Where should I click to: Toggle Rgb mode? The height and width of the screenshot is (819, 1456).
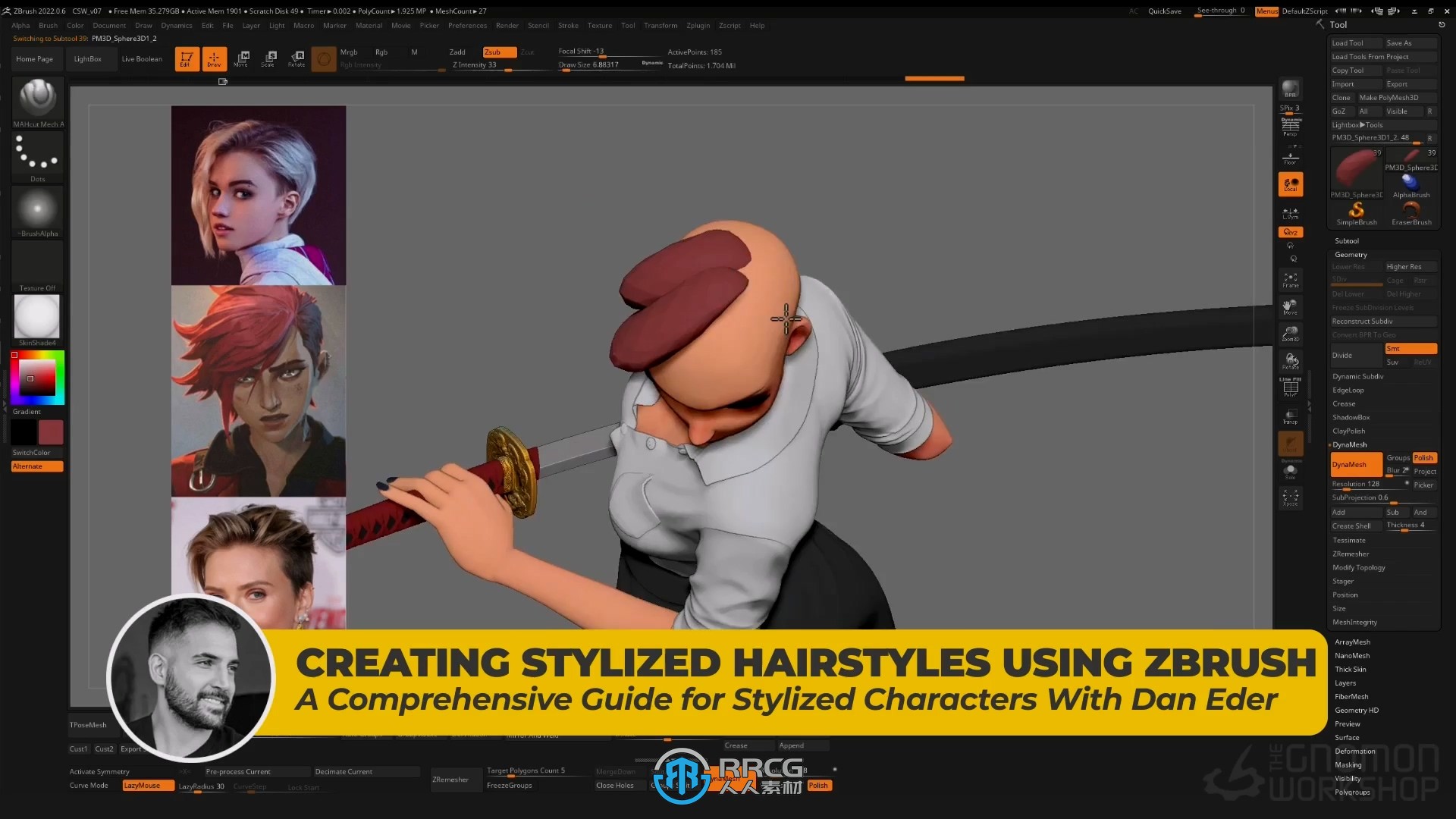pyautogui.click(x=381, y=52)
